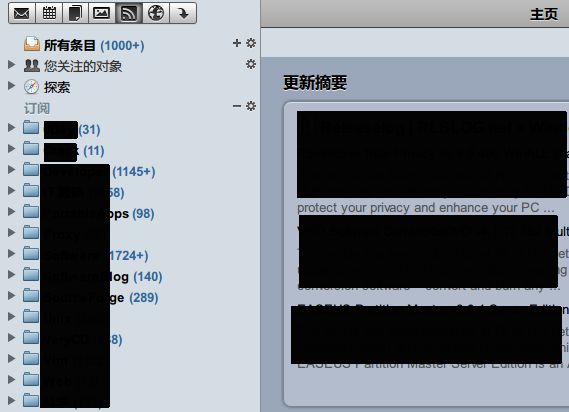Screen dimensions: 569x412
Task: Click folder icon of the (31) row
Action: 31,128
